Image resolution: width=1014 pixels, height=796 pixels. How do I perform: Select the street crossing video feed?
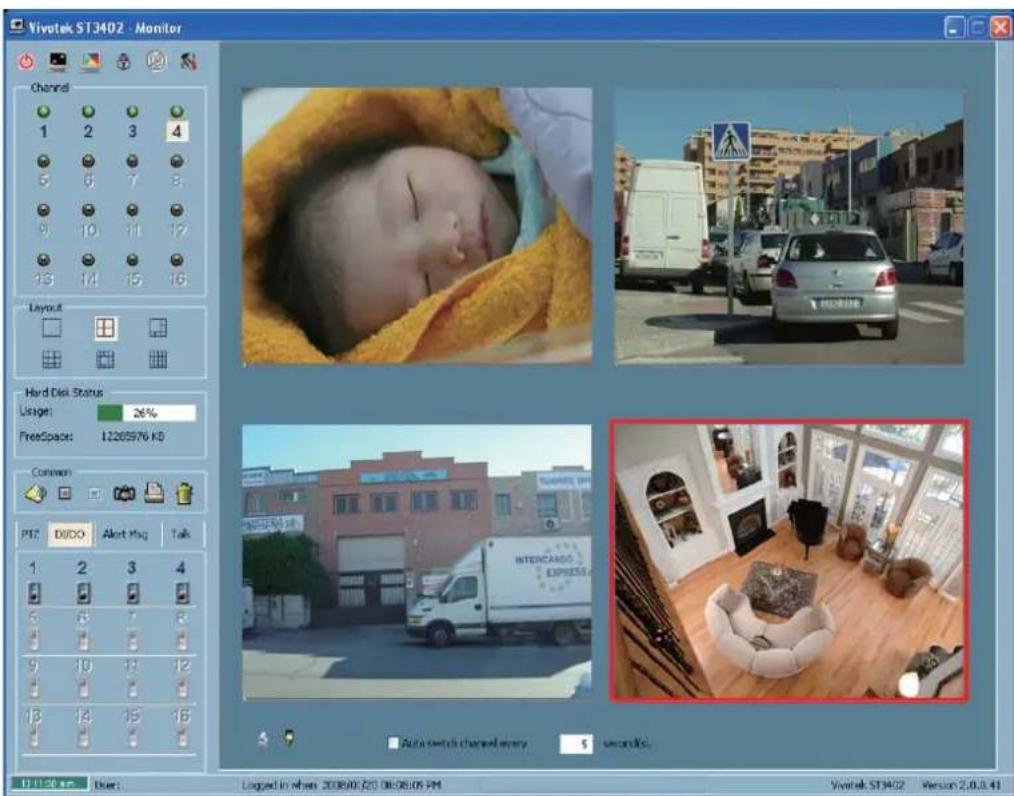coord(789,227)
